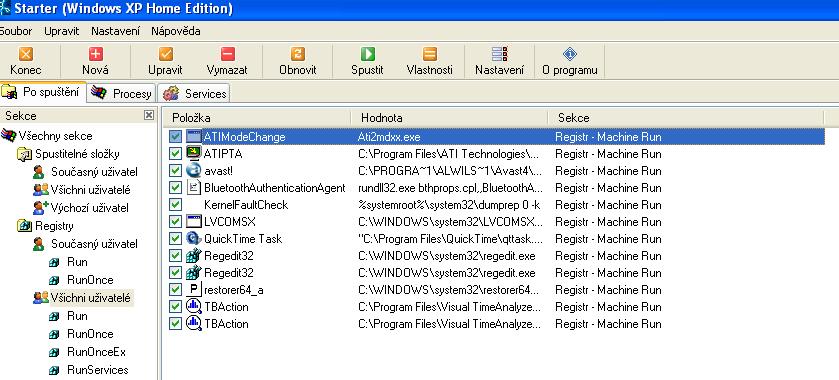This screenshot has height=380, width=839.
Task: Select the highlighted Všichni uživatelé Registry node
Action: click(90, 298)
